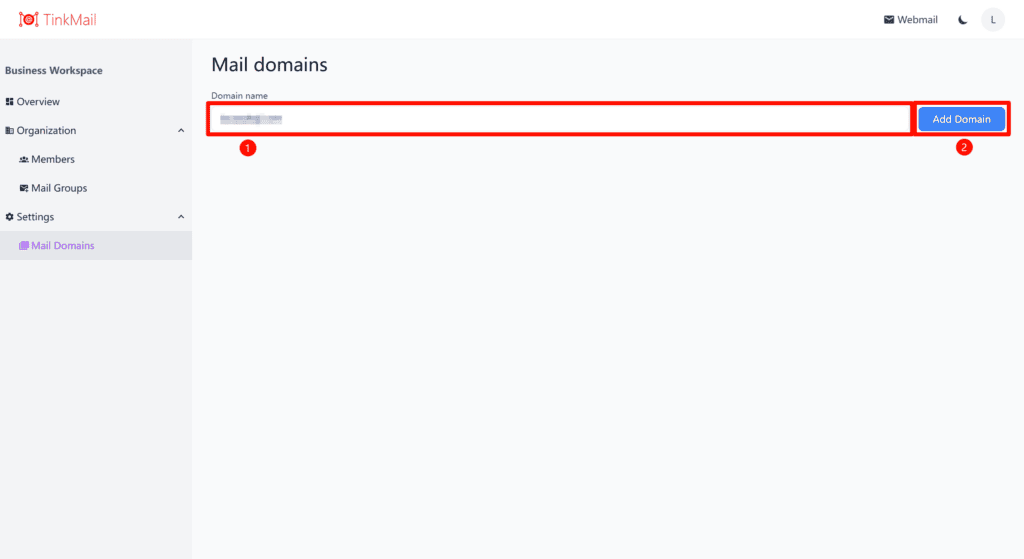Click the Mail Domains sidebar icon
Screen dimensions: 1024x559
[24, 246]
